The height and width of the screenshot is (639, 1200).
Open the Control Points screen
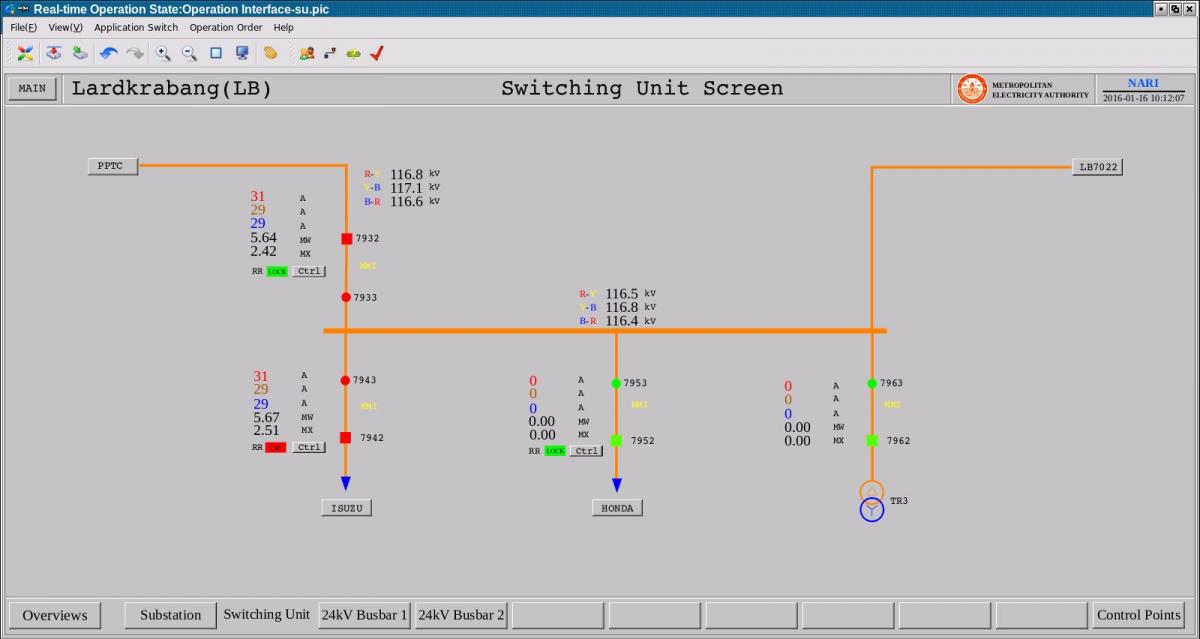(x=1139, y=615)
